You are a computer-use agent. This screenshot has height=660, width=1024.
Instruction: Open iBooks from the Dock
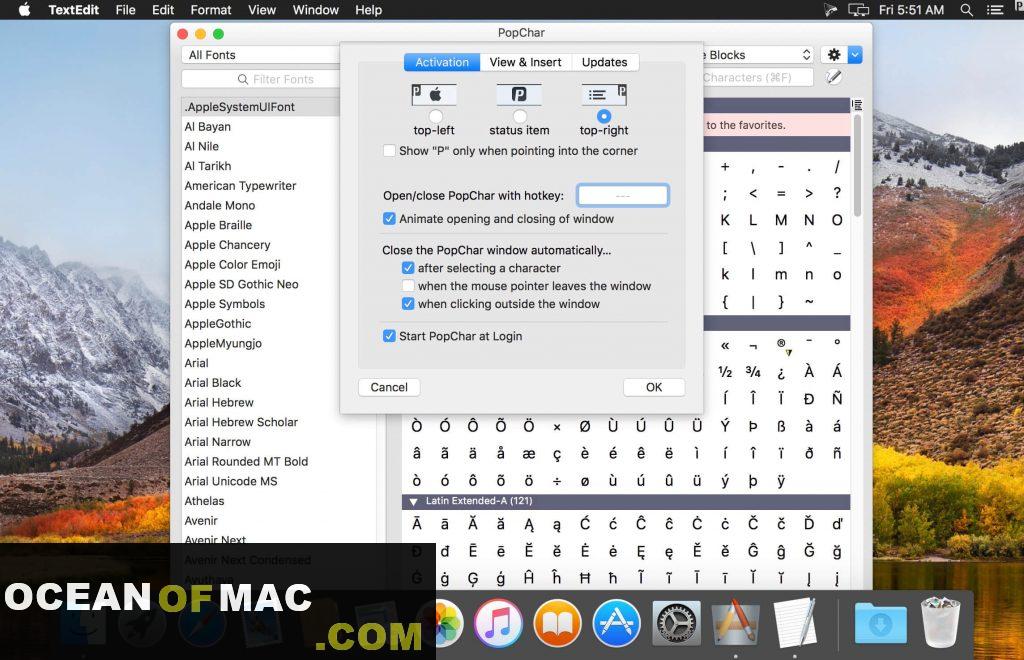(557, 623)
